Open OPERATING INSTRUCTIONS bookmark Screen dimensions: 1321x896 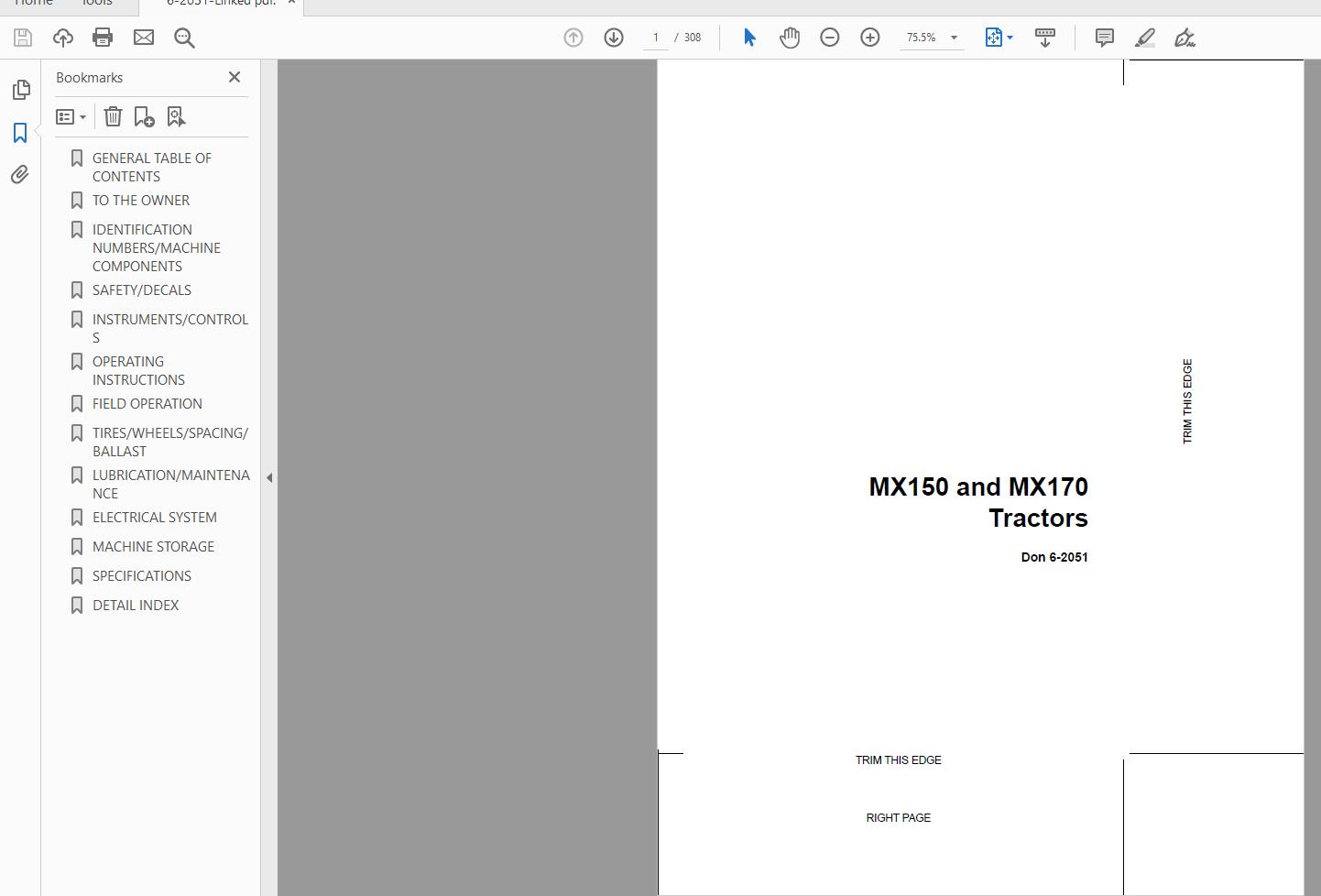[138, 370]
